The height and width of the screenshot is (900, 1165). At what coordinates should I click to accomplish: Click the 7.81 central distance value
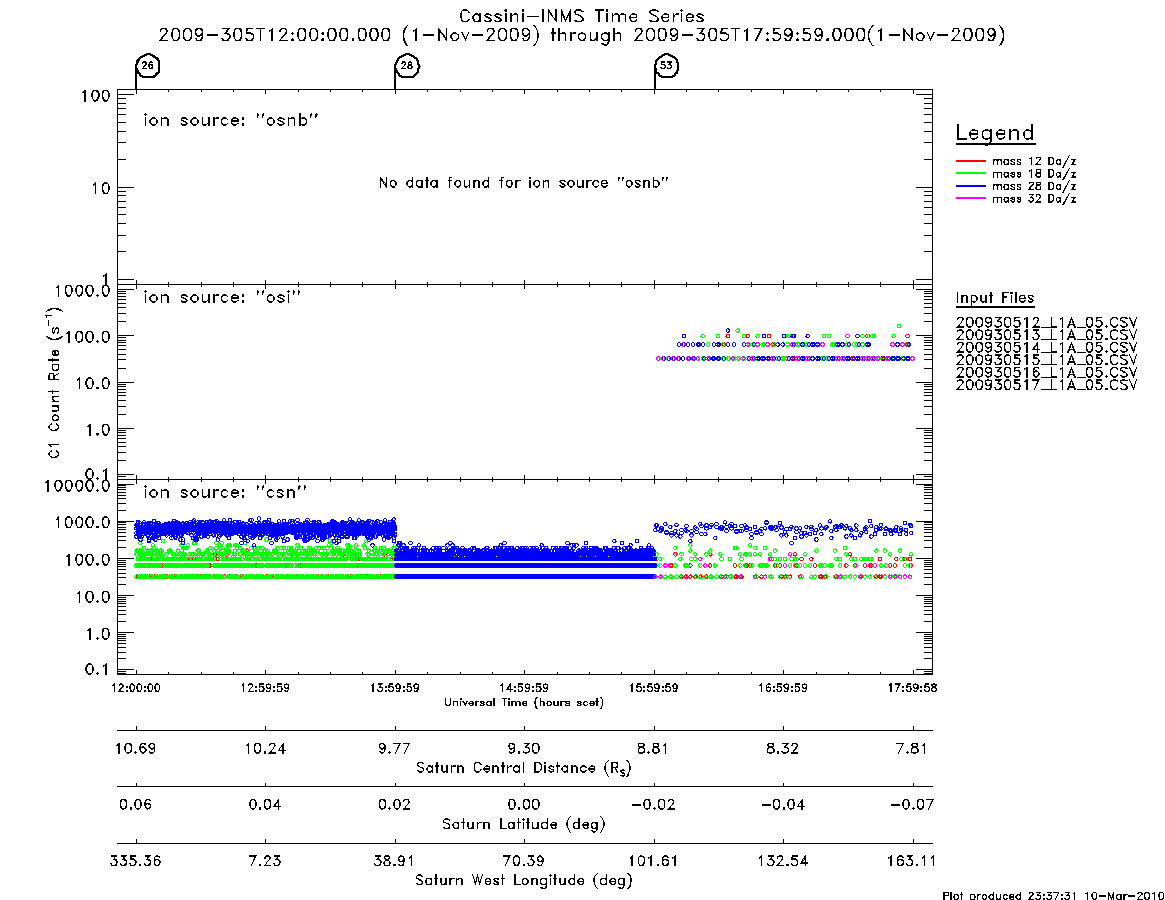[912, 748]
